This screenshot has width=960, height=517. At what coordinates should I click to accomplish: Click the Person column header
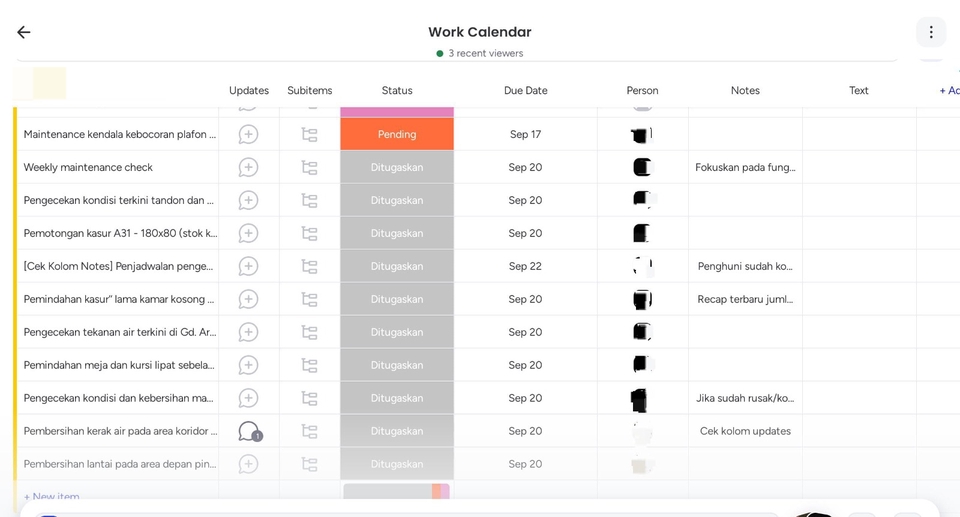tap(642, 90)
